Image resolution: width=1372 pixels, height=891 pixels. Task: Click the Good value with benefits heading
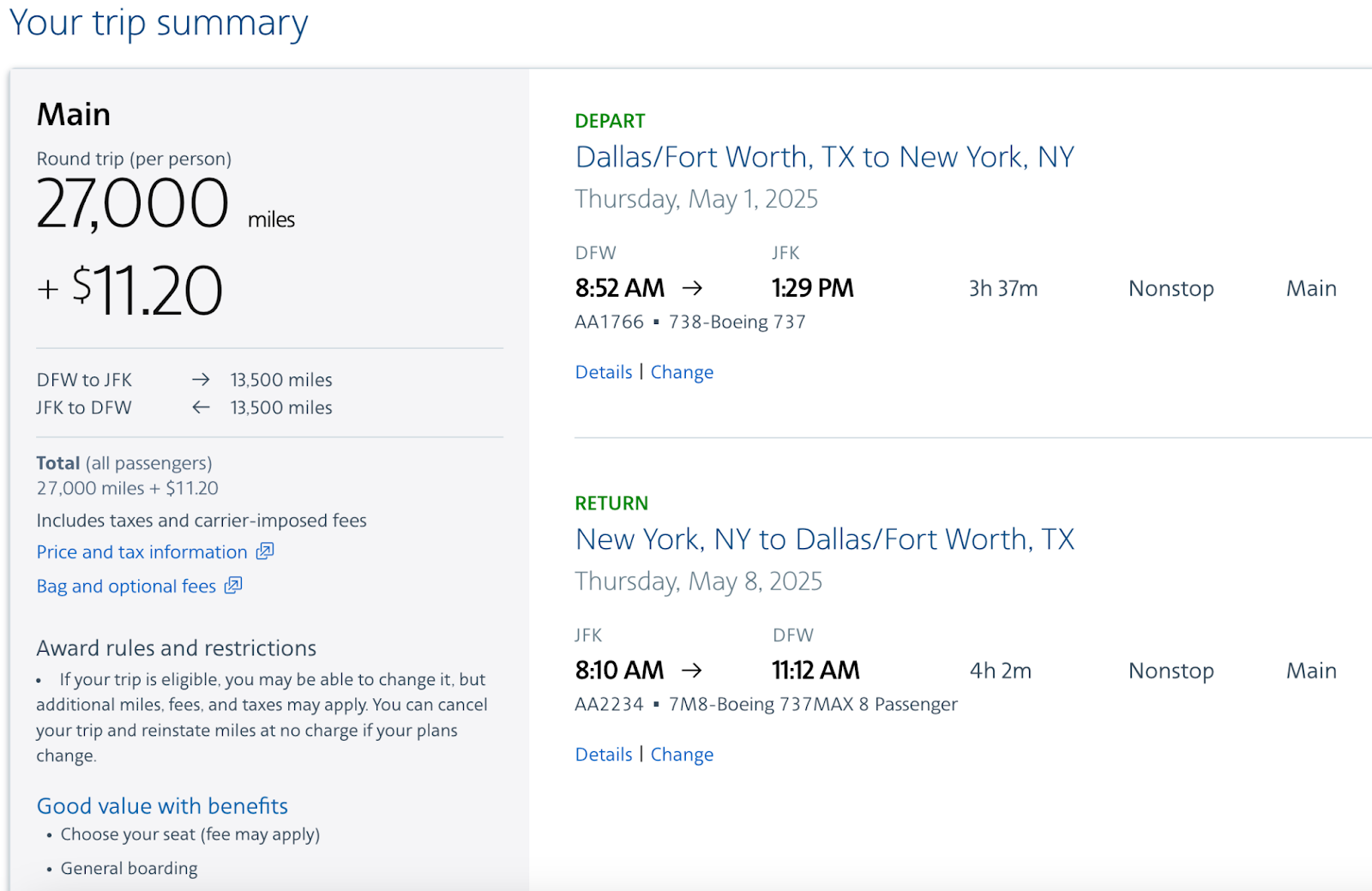162,806
